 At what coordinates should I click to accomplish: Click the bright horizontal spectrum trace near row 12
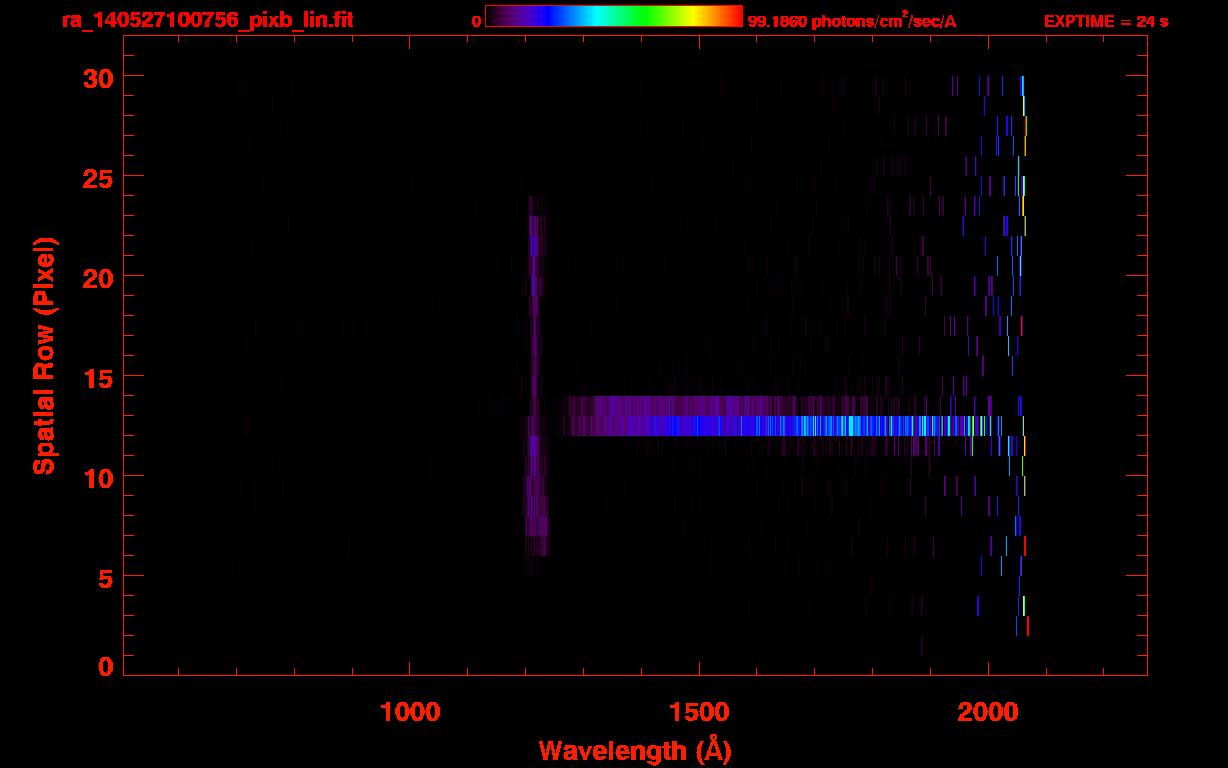(x=780, y=426)
